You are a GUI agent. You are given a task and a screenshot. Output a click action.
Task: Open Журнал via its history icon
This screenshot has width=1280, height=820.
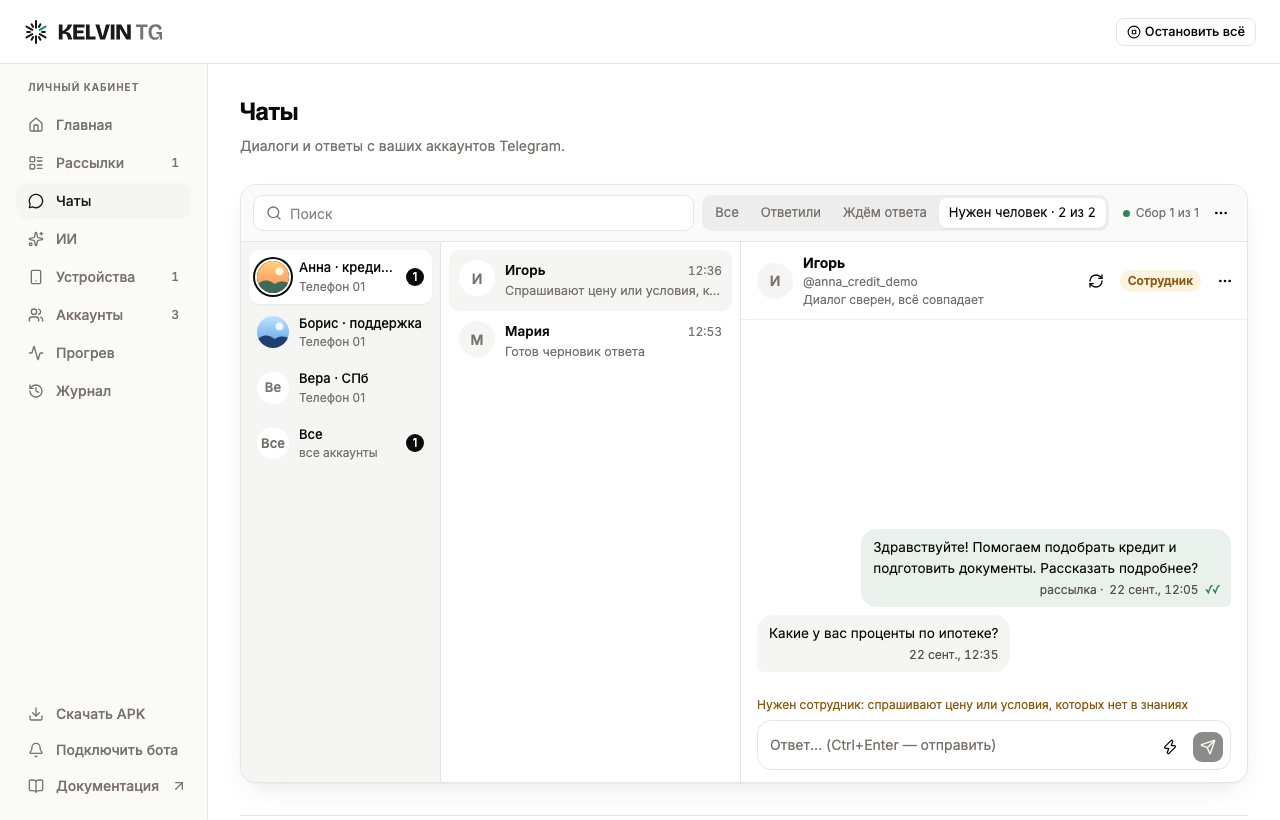coord(36,391)
